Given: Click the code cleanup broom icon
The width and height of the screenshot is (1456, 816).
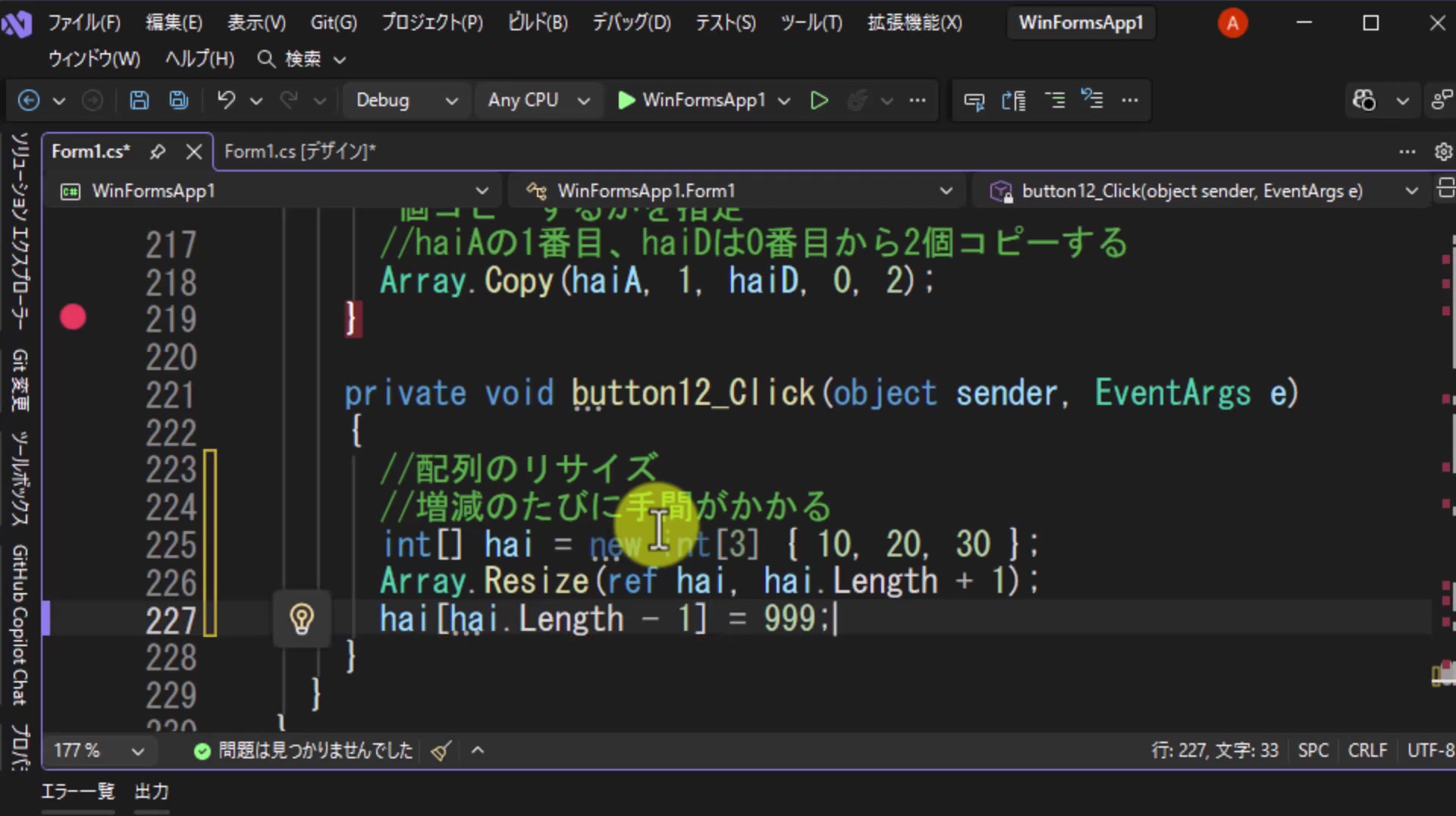Looking at the screenshot, I should point(441,751).
